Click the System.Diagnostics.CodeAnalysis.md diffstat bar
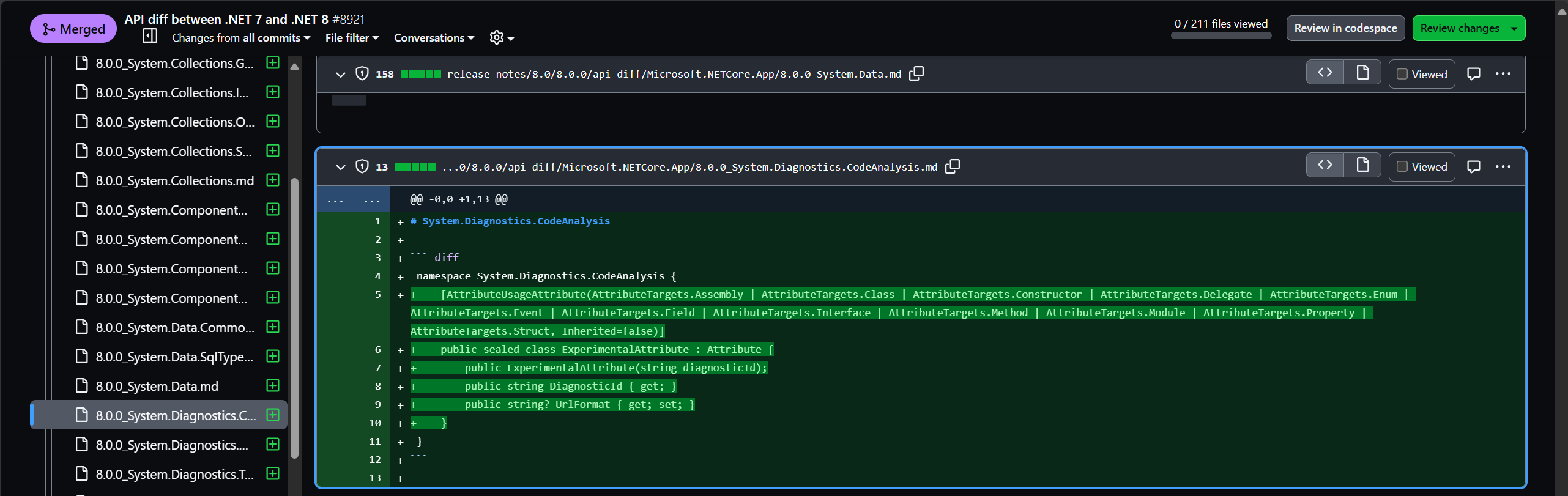Viewport: 1568px width, 496px height. (x=415, y=167)
